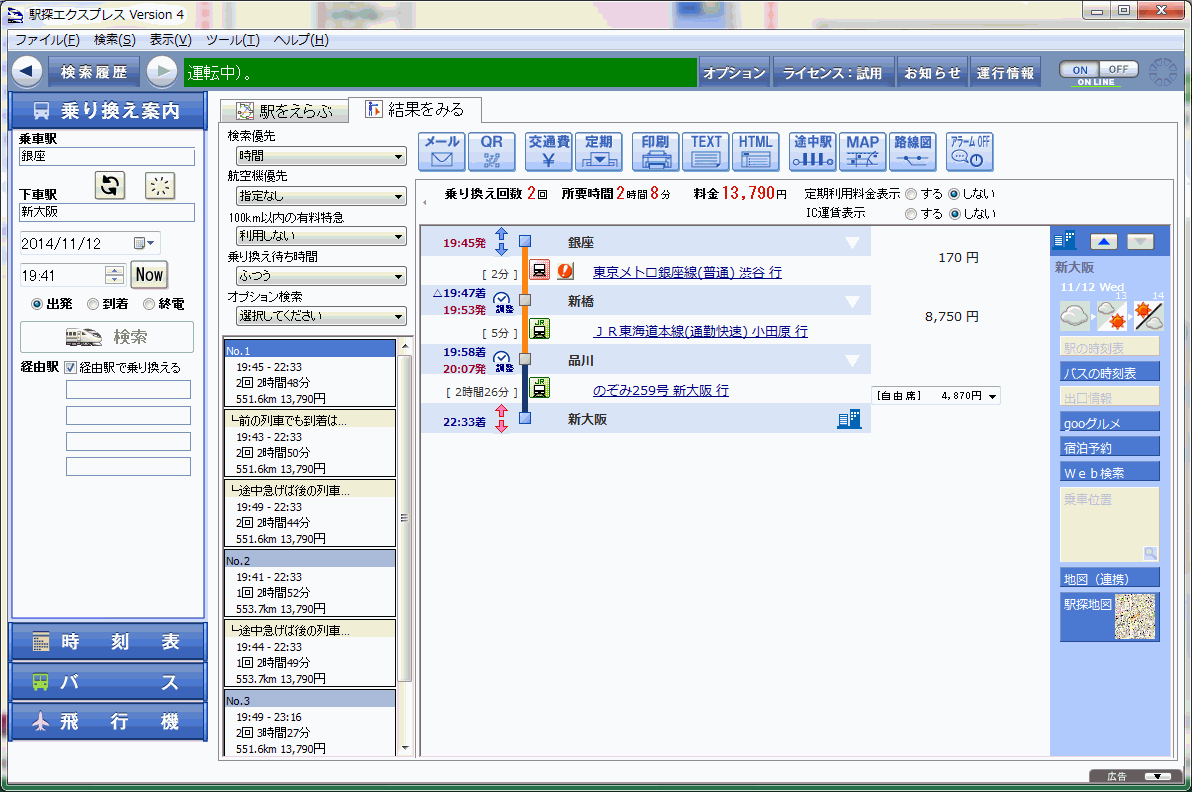Viewport: 1192px width, 792px height.
Task: Open the ツール menu
Action: tap(232, 39)
